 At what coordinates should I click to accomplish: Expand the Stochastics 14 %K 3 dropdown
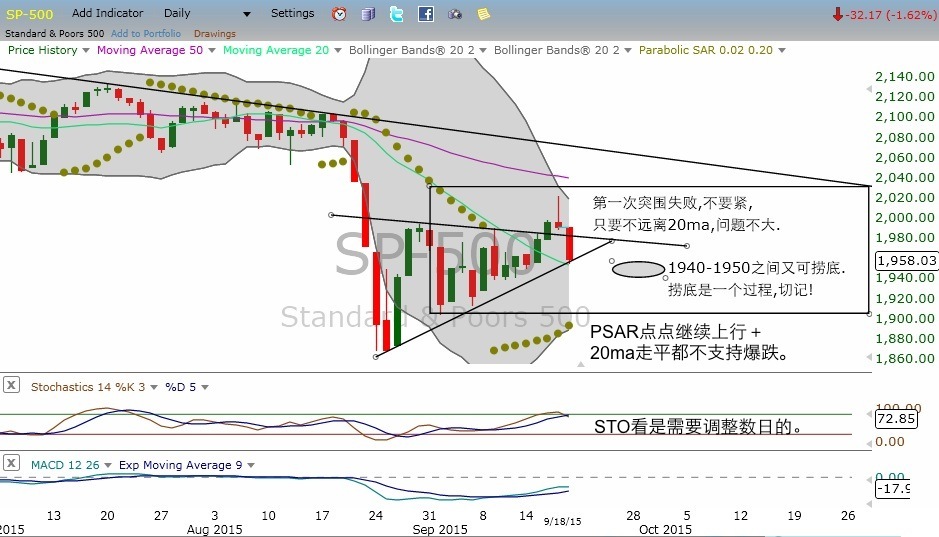coord(154,387)
